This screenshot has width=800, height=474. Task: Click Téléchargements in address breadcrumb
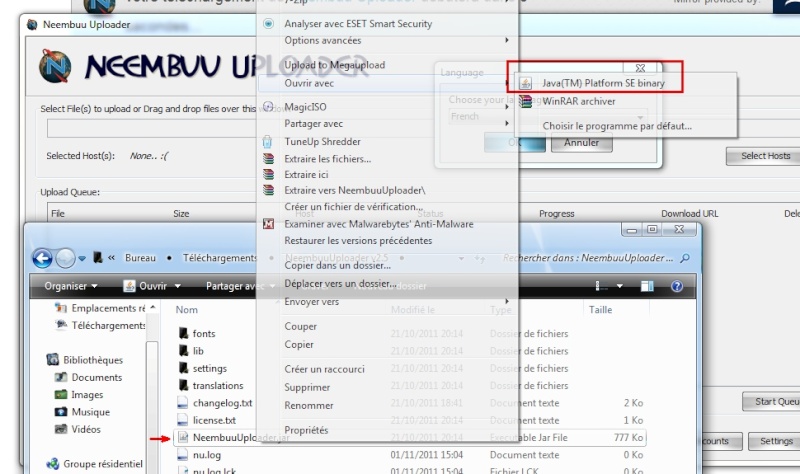[220, 258]
